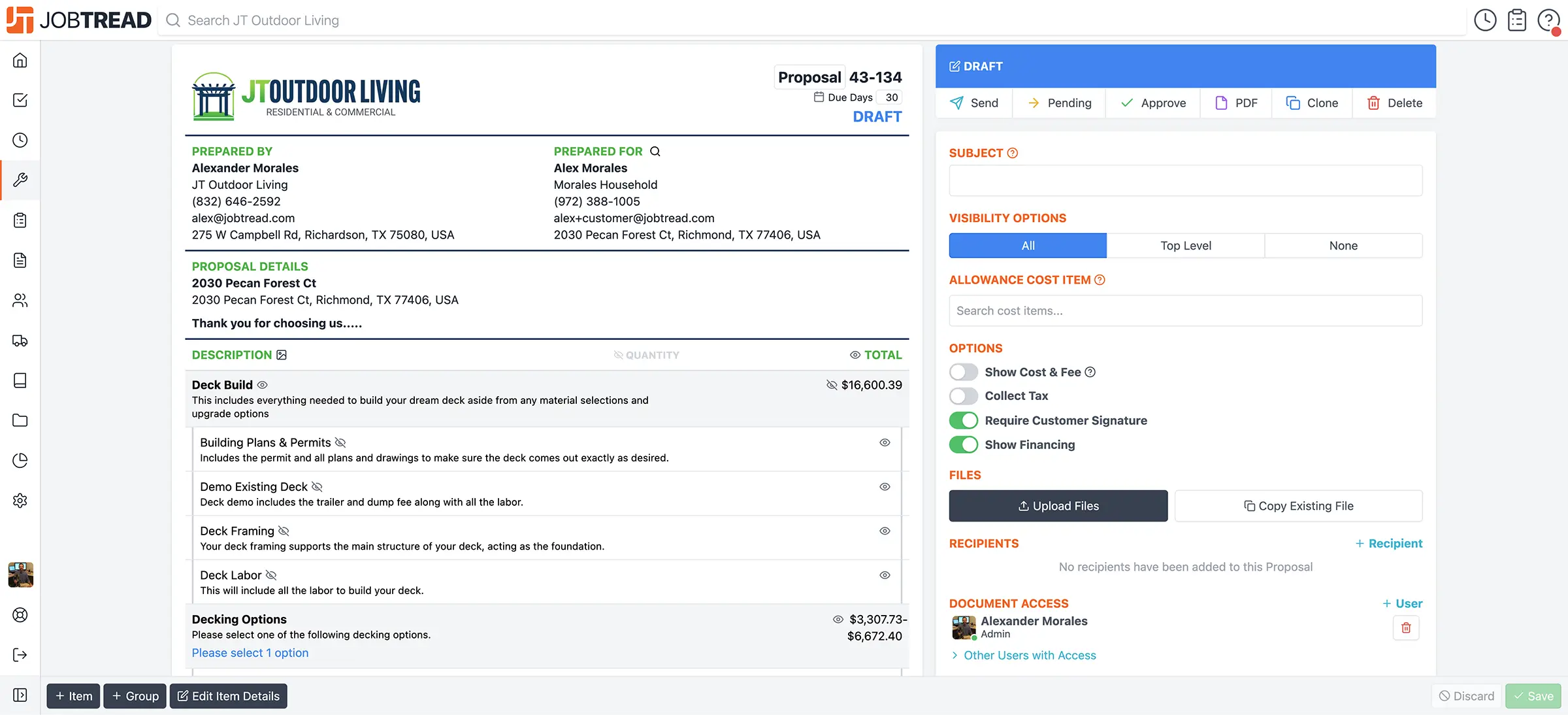Collapse the left sidebar panel toggle
Viewport: 1568px width, 715px height.
pyautogui.click(x=20, y=695)
